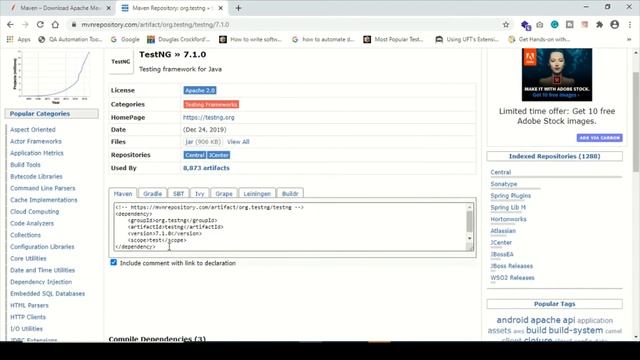
Task: Open the QA Automation Tools bookmark
Action: (x=70, y=39)
